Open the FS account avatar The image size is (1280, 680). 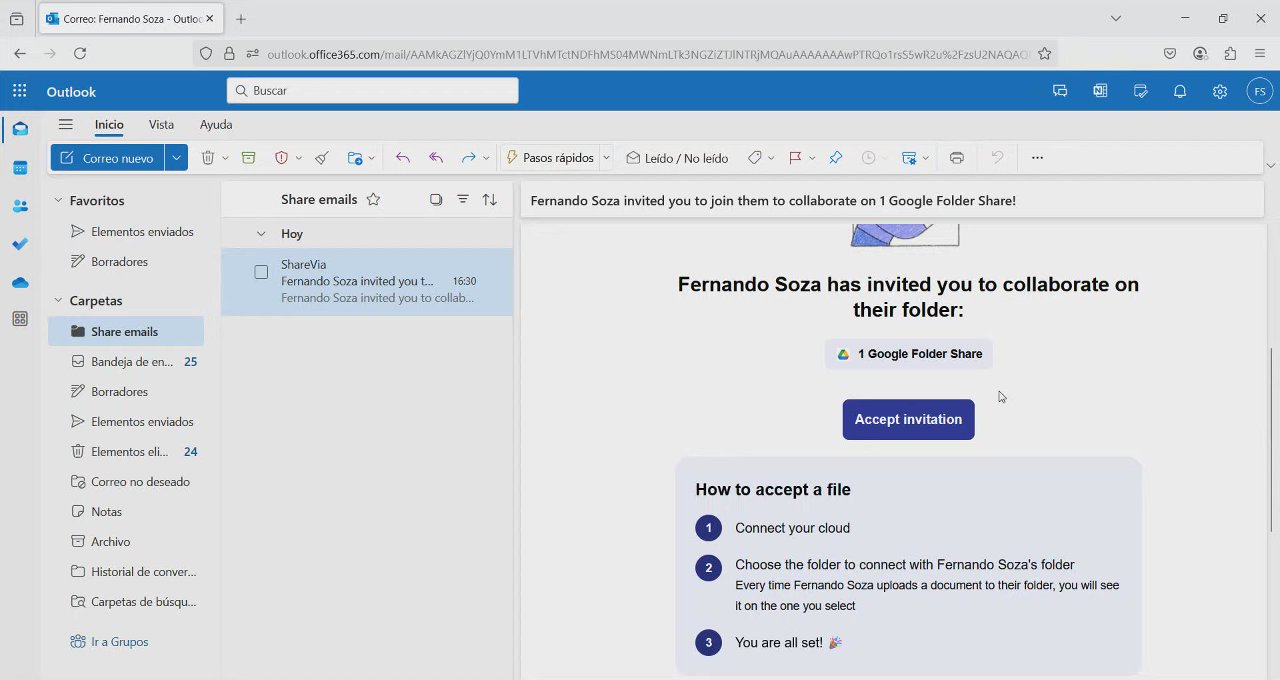pos(1260,91)
